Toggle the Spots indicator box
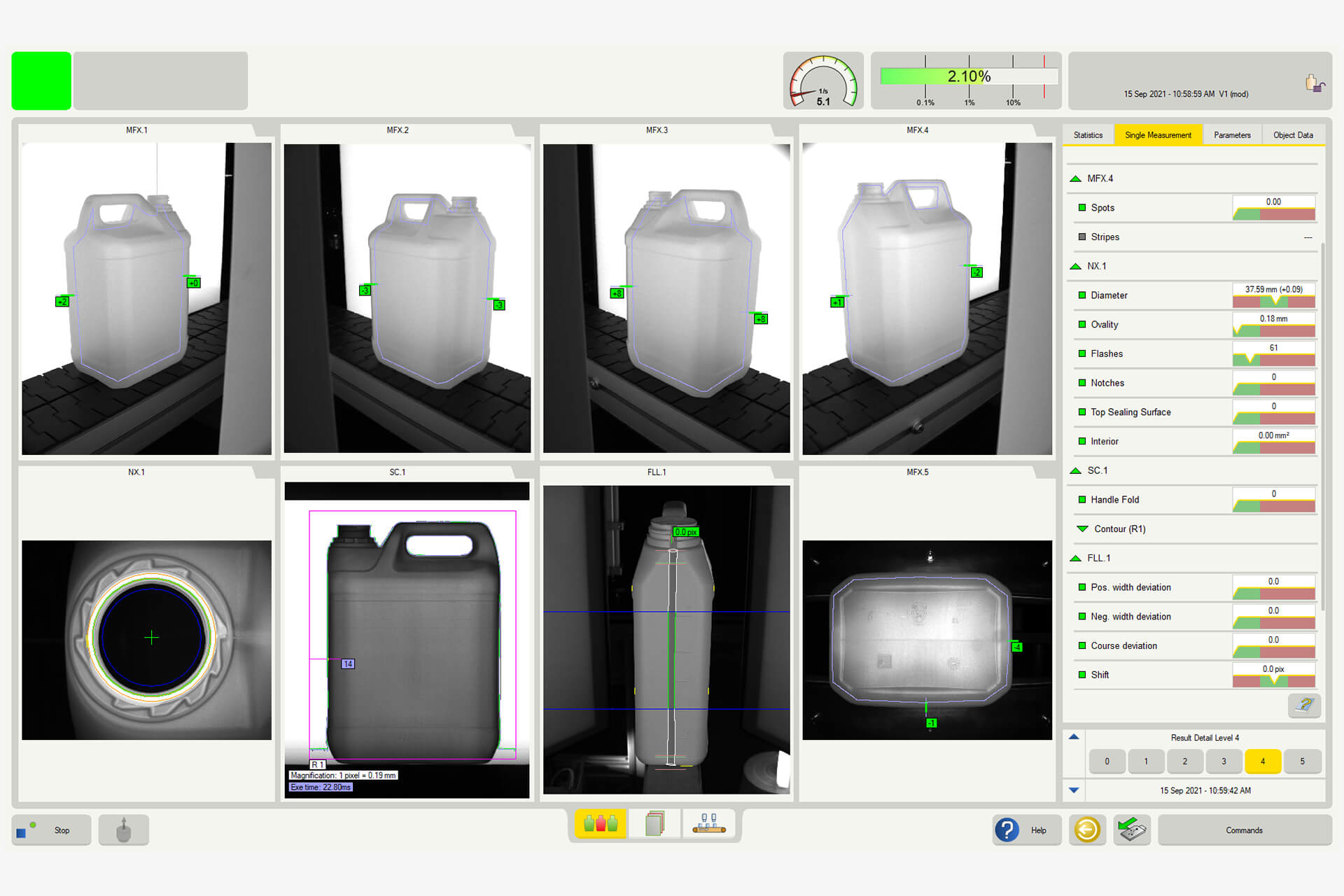The height and width of the screenshot is (896, 1344). coord(1082,208)
